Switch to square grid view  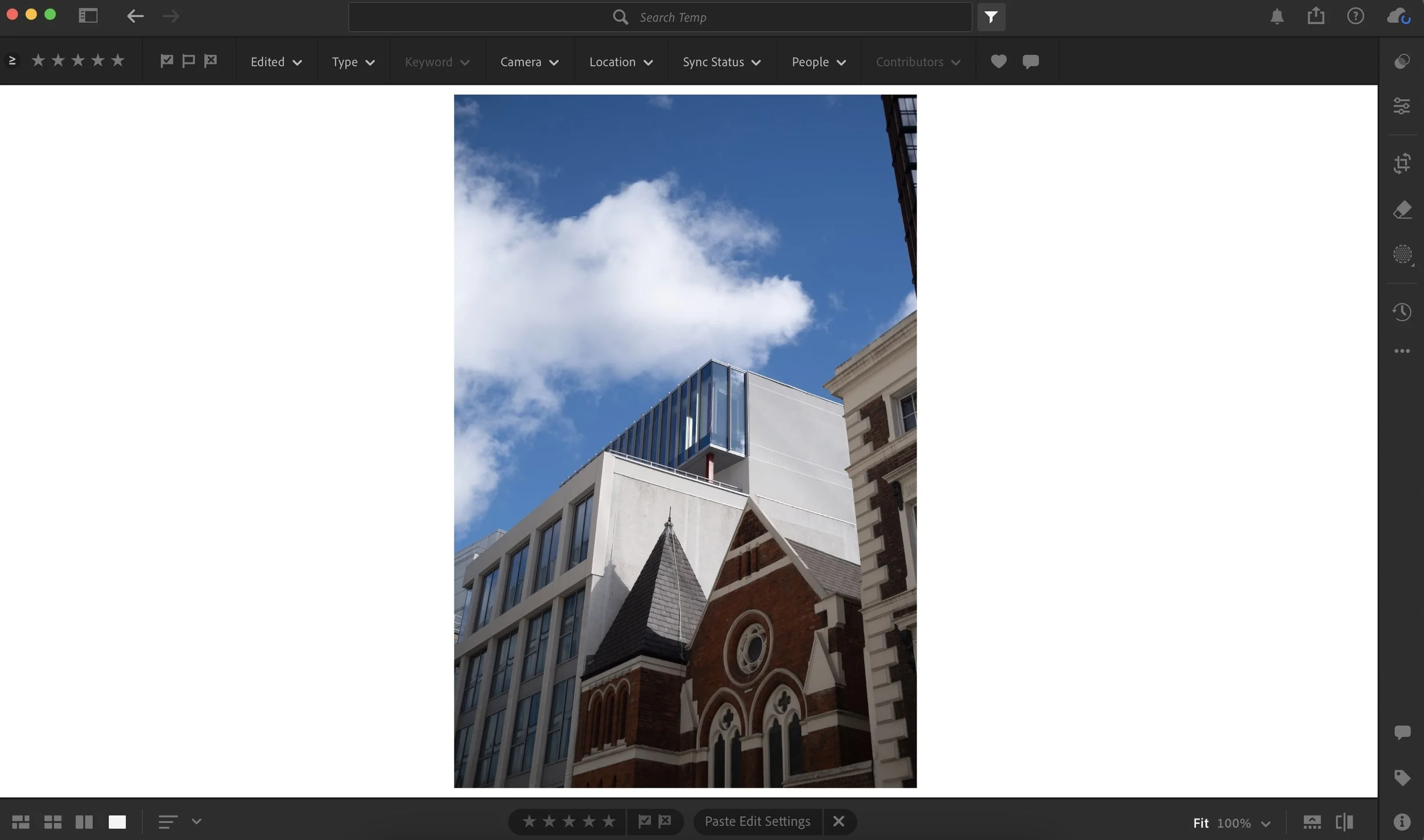(52, 822)
